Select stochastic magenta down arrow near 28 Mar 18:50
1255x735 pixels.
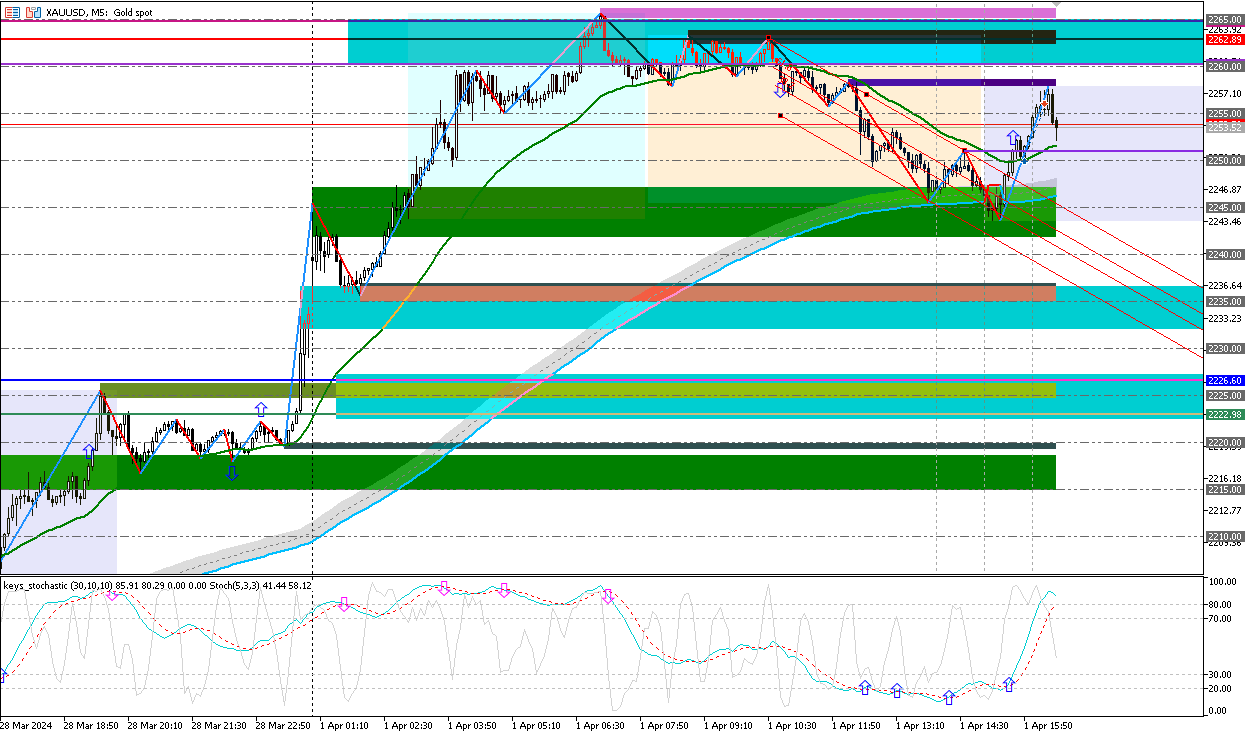click(112, 594)
